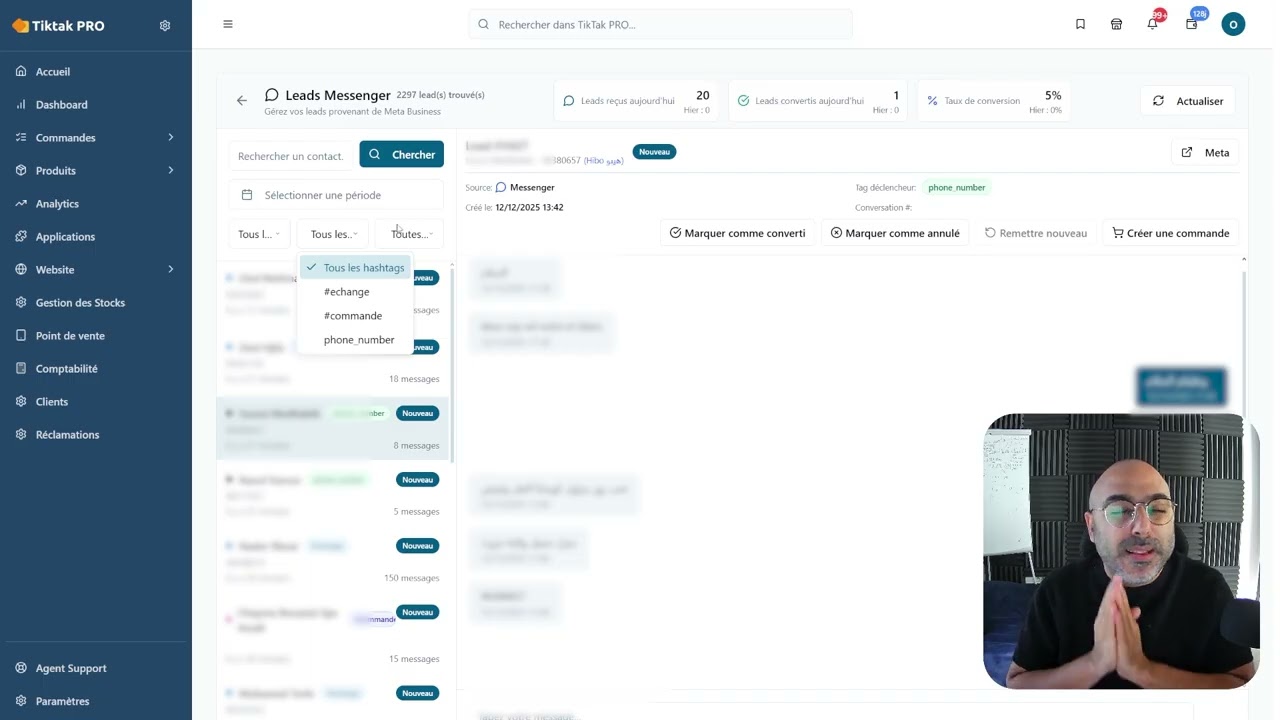Click 'Marquer comme annulé'

pos(895,233)
